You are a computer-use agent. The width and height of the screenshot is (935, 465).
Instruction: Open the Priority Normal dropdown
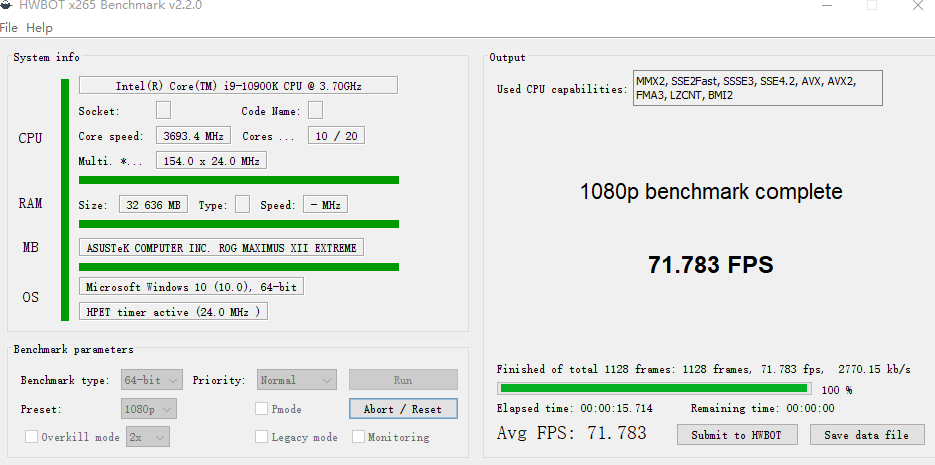click(297, 380)
